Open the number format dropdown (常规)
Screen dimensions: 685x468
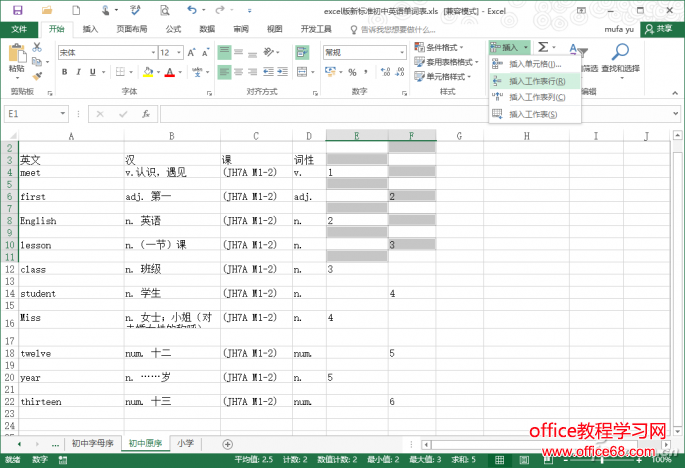(402, 52)
